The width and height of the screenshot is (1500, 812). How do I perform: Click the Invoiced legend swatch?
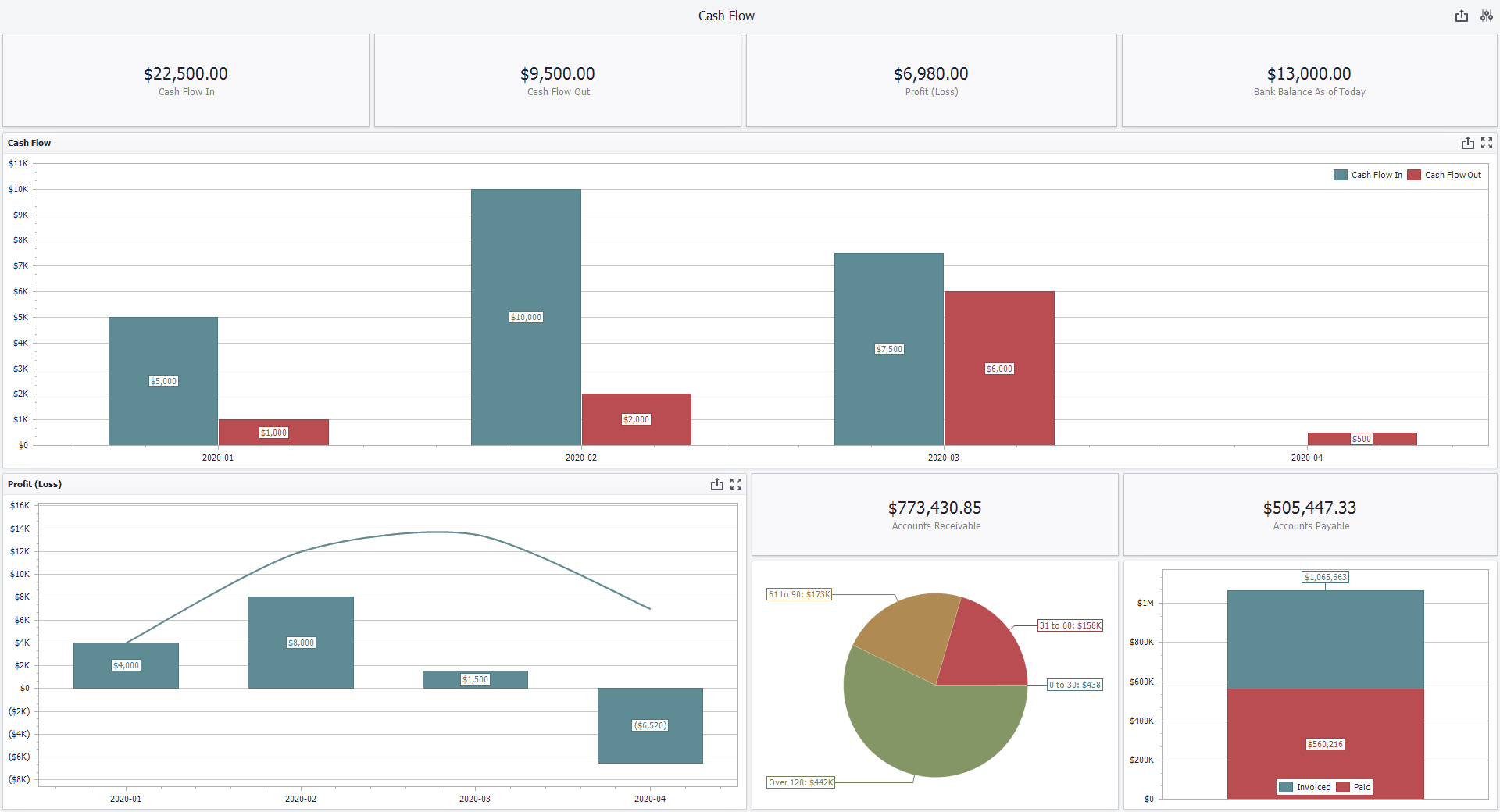click(1286, 787)
